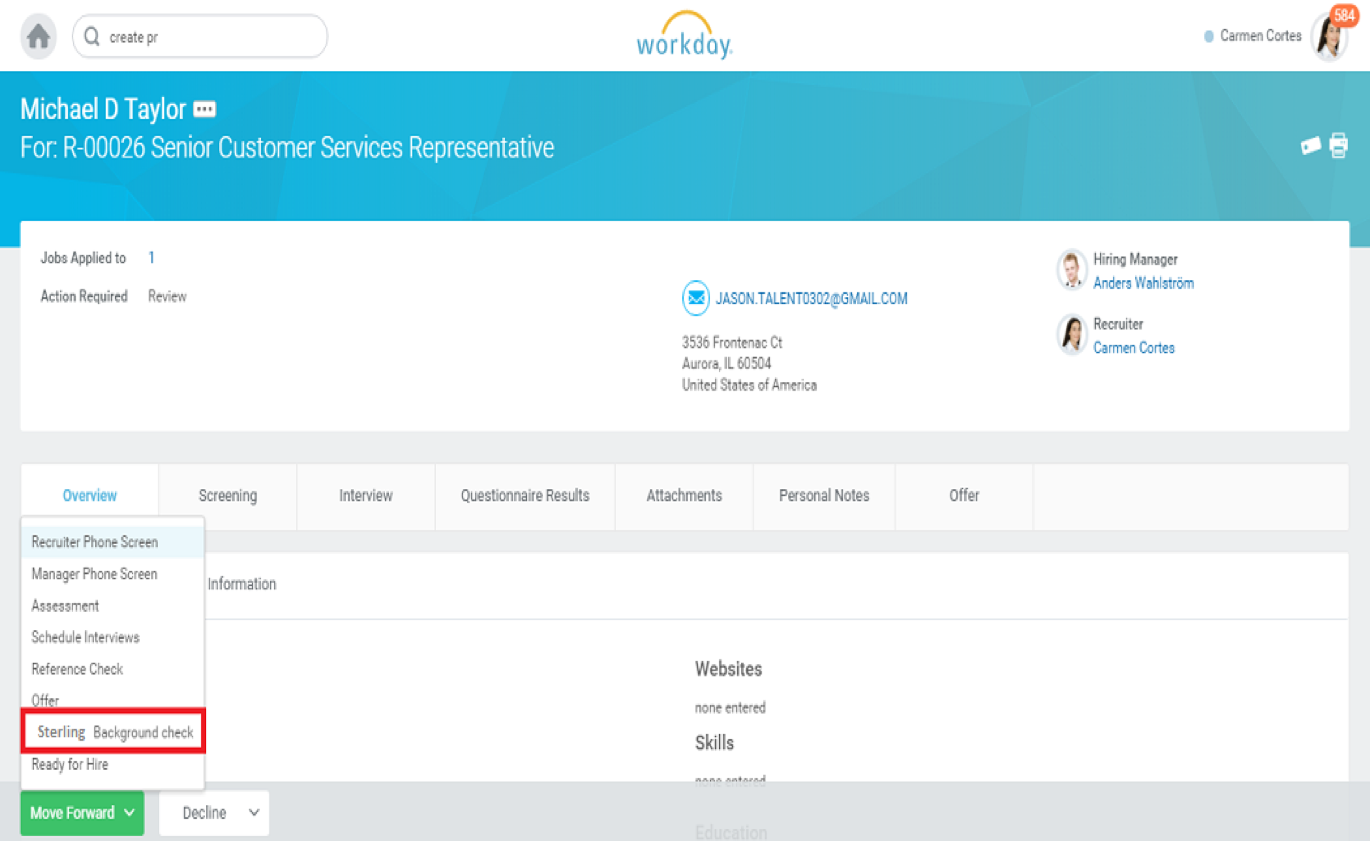1370x841 pixels.
Task: Click Carmen Cortes' profile photo
Action: [1333, 36]
